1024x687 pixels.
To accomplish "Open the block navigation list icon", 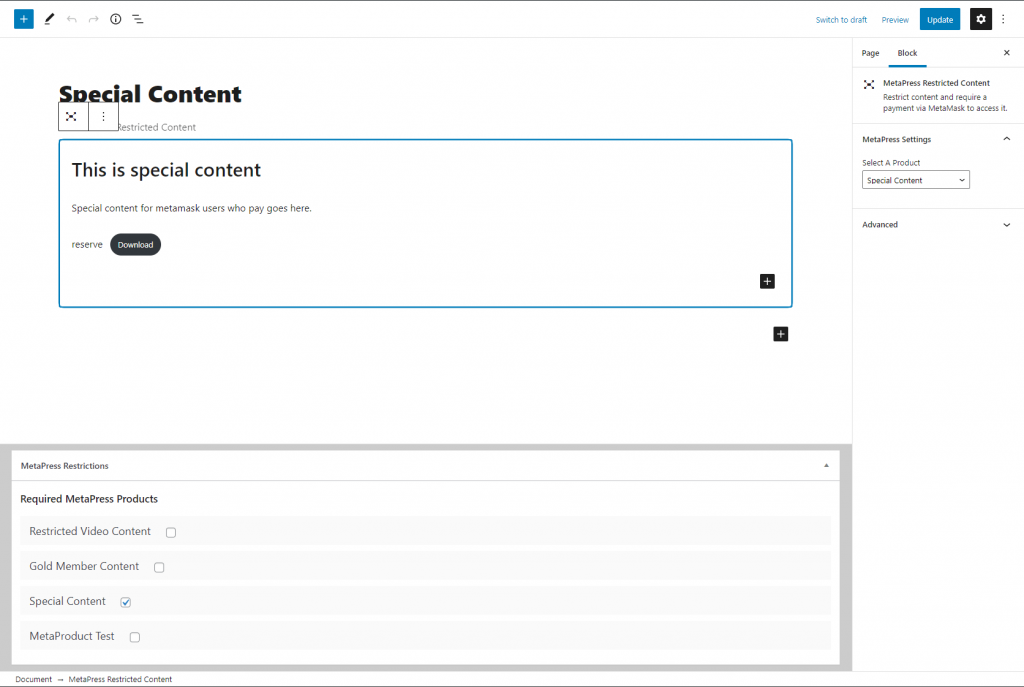I will 138,18.
